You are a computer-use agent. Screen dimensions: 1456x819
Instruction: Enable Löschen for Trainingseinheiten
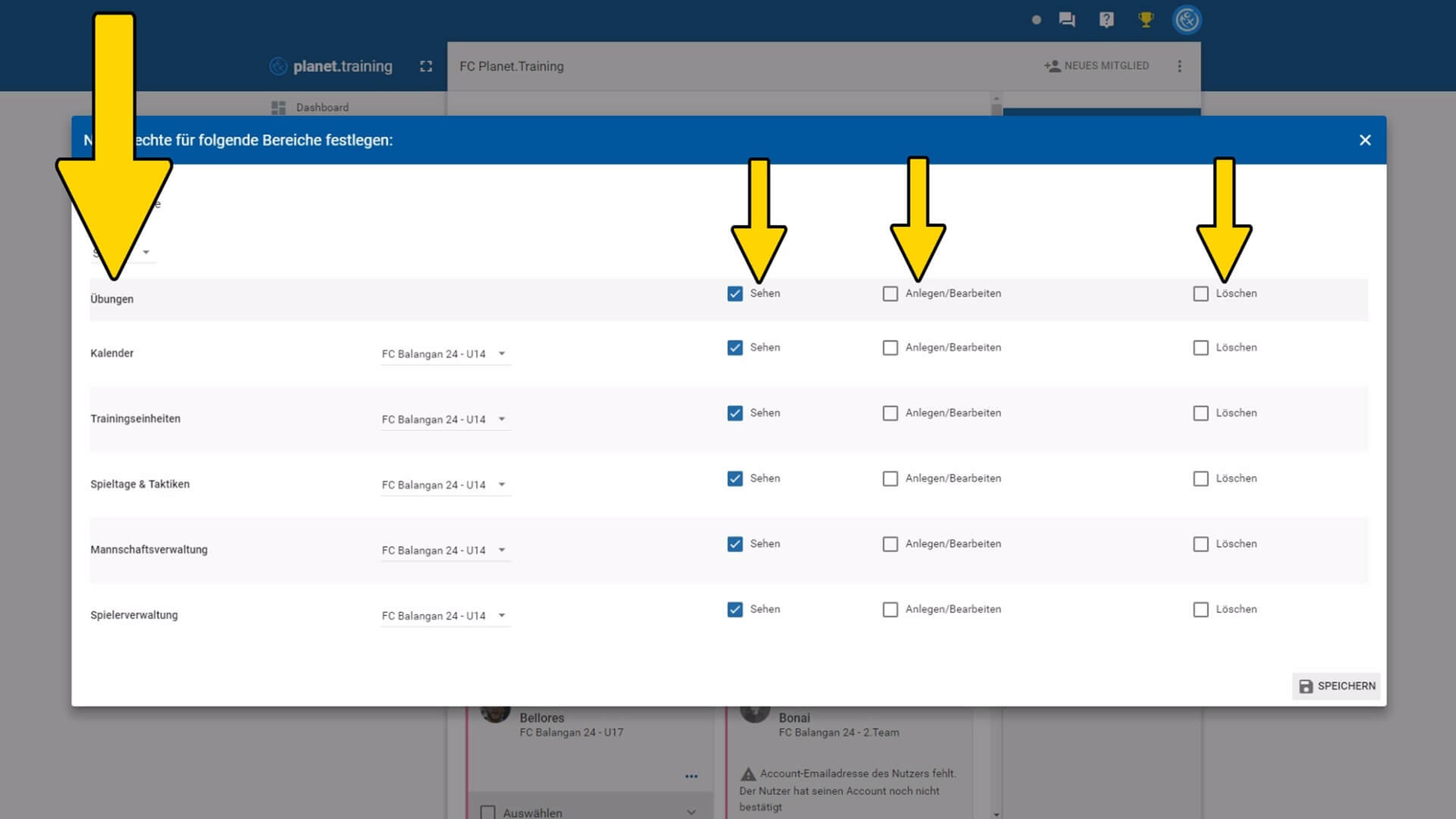pos(1200,413)
